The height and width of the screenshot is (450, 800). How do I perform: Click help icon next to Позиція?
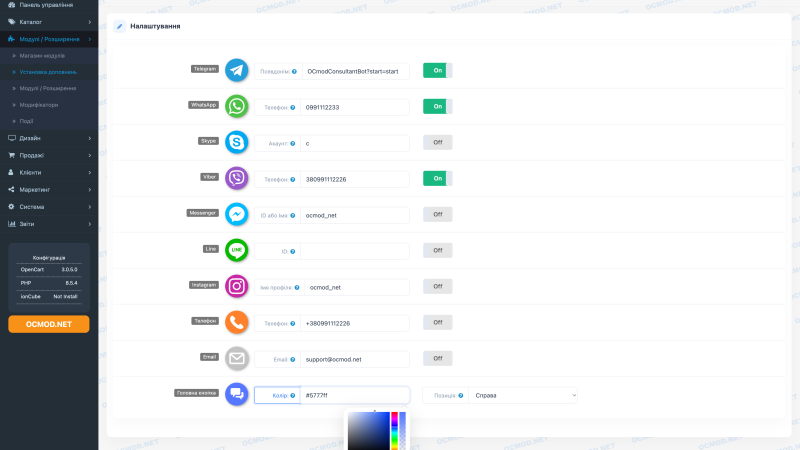coord(461,395)
